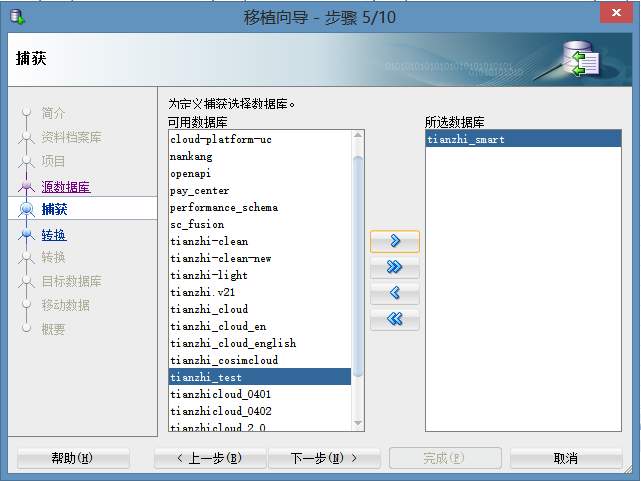Select highlighted tianzhi_test database entry
Viewport: 641px width, 481px height.
[260, 377]
